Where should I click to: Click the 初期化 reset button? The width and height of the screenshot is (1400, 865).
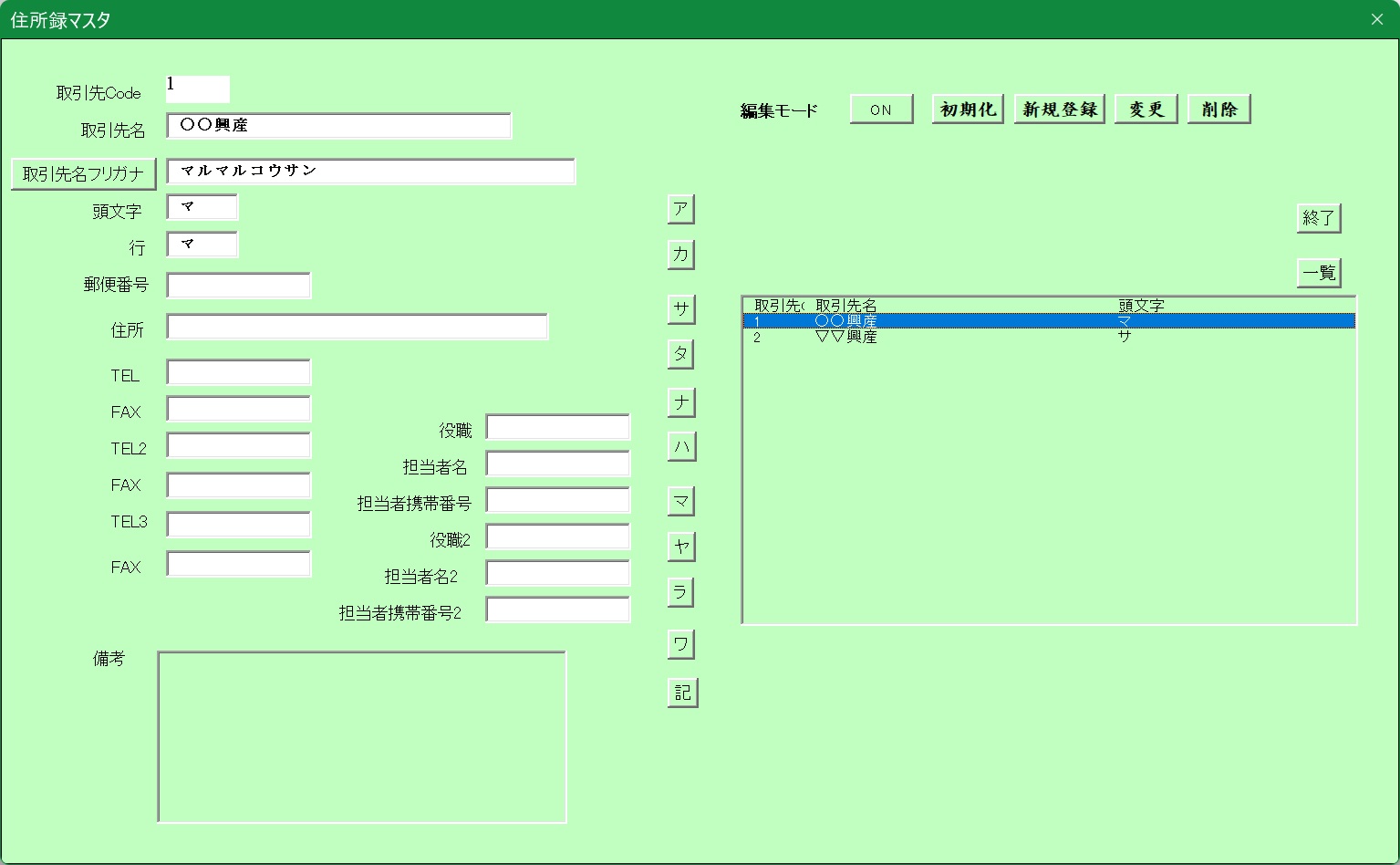pyautogui.click(x=968, y=109)
